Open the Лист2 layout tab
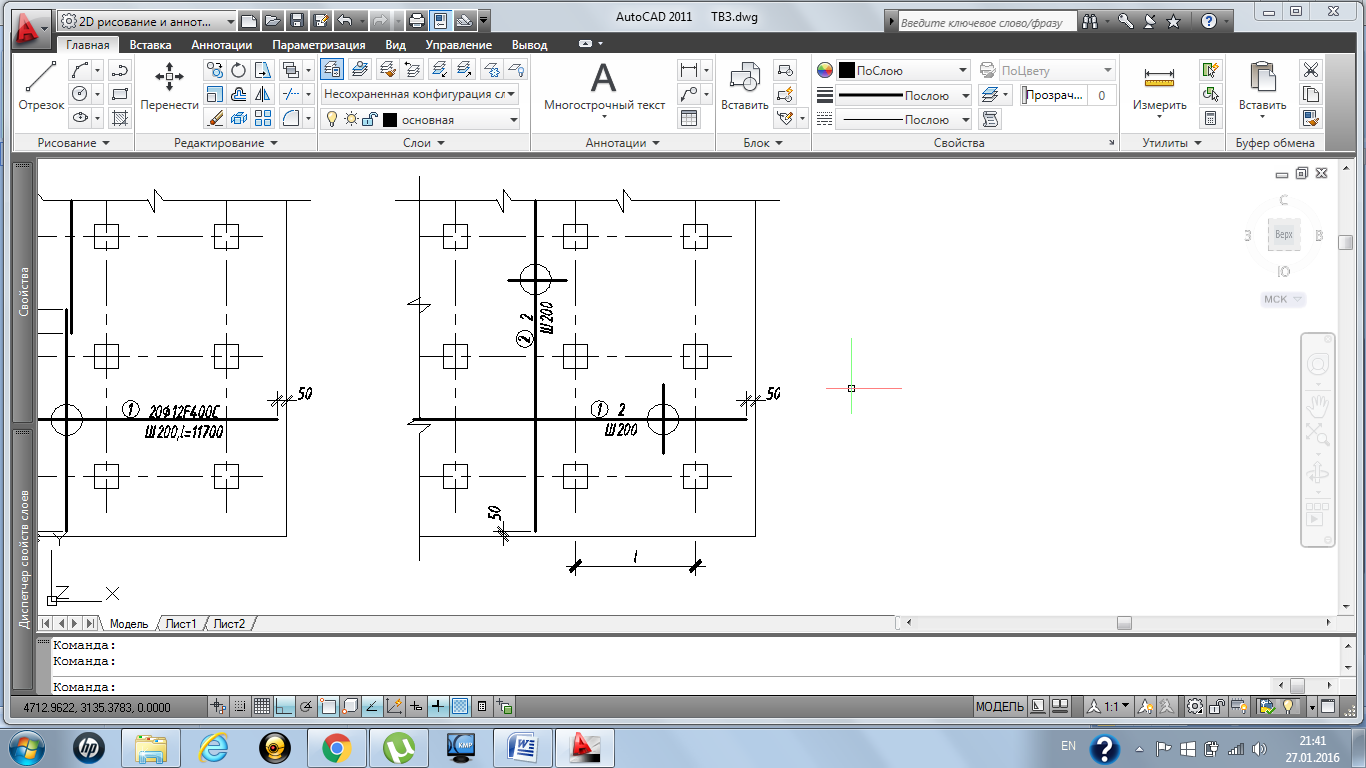The height and width of the screenshot is (768, 1366). [x=229, y=624]
